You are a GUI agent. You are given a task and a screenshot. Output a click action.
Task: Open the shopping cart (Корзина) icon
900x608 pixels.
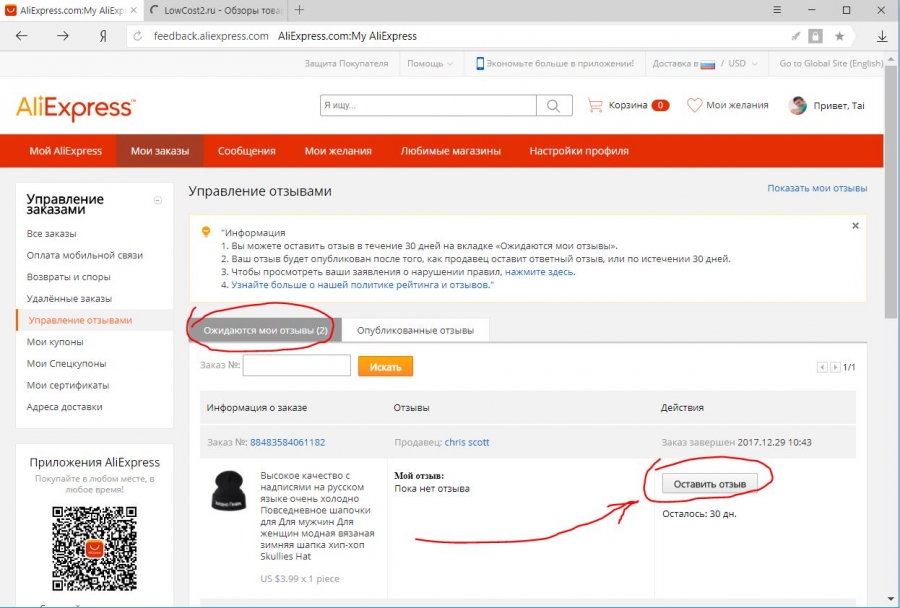click(596, 105)
